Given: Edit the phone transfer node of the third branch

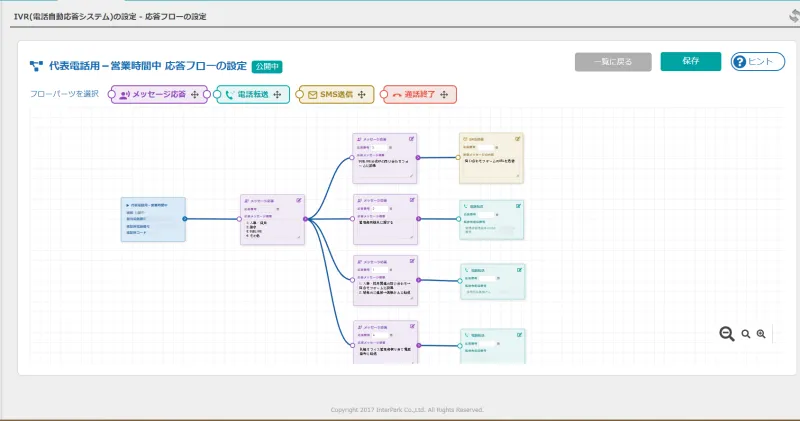Looking at the screenshot, I should pos(519,270).
